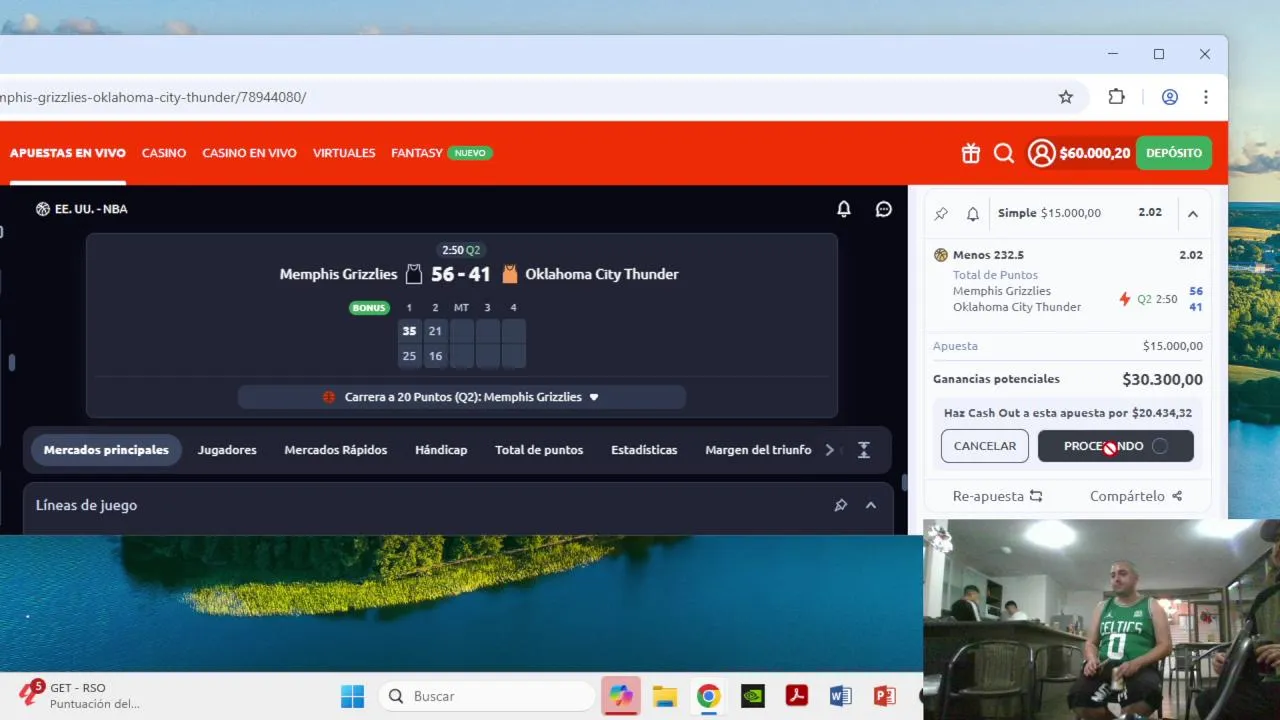The height and width of the screenshot is (720, 1280).
Task: Click the match notification bell icon
Action: (x=844, y=209)
